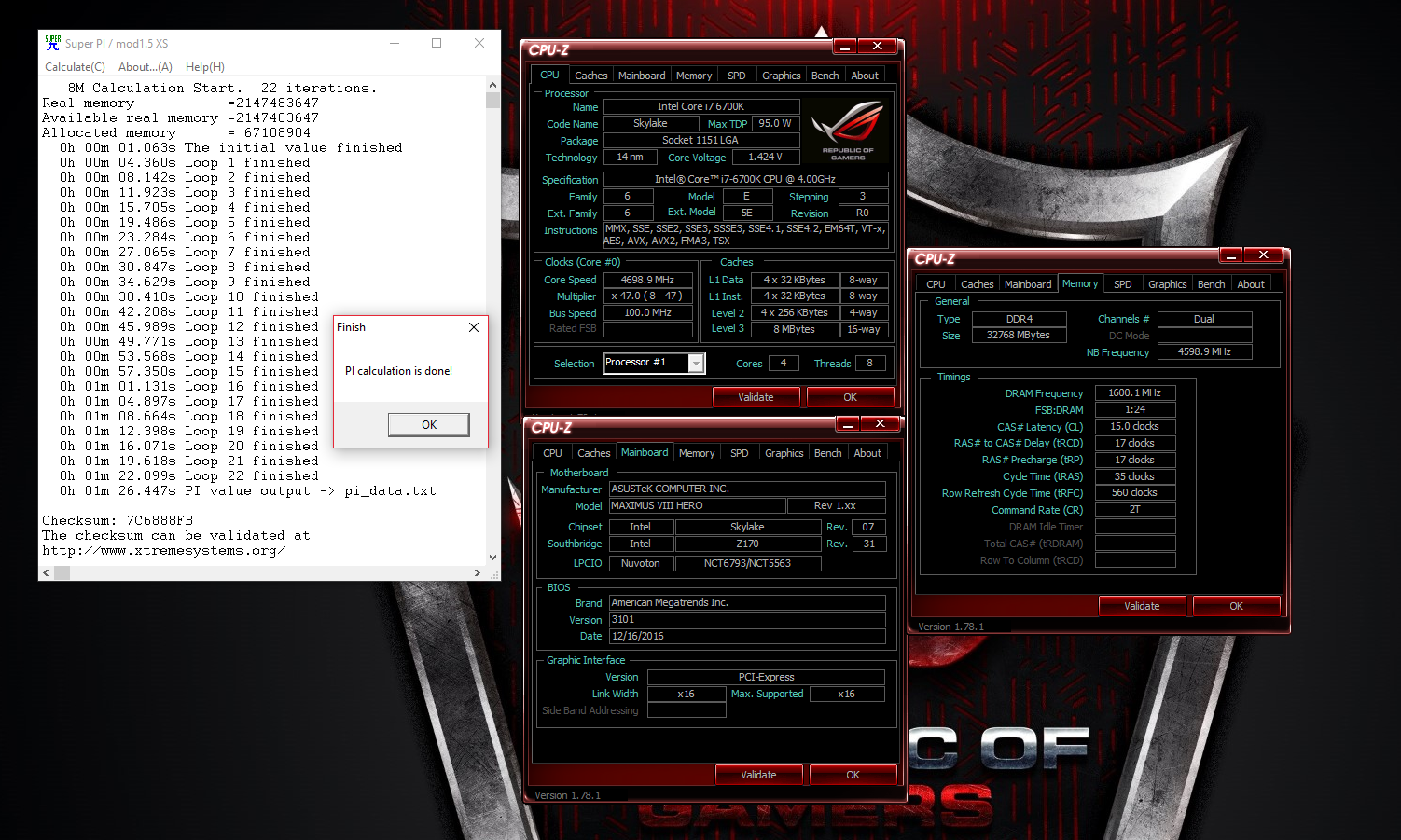Click Validate in the Mainboard CPU-Z window
This screenshot has height=840, width=1401.
[x=758, y=775]
